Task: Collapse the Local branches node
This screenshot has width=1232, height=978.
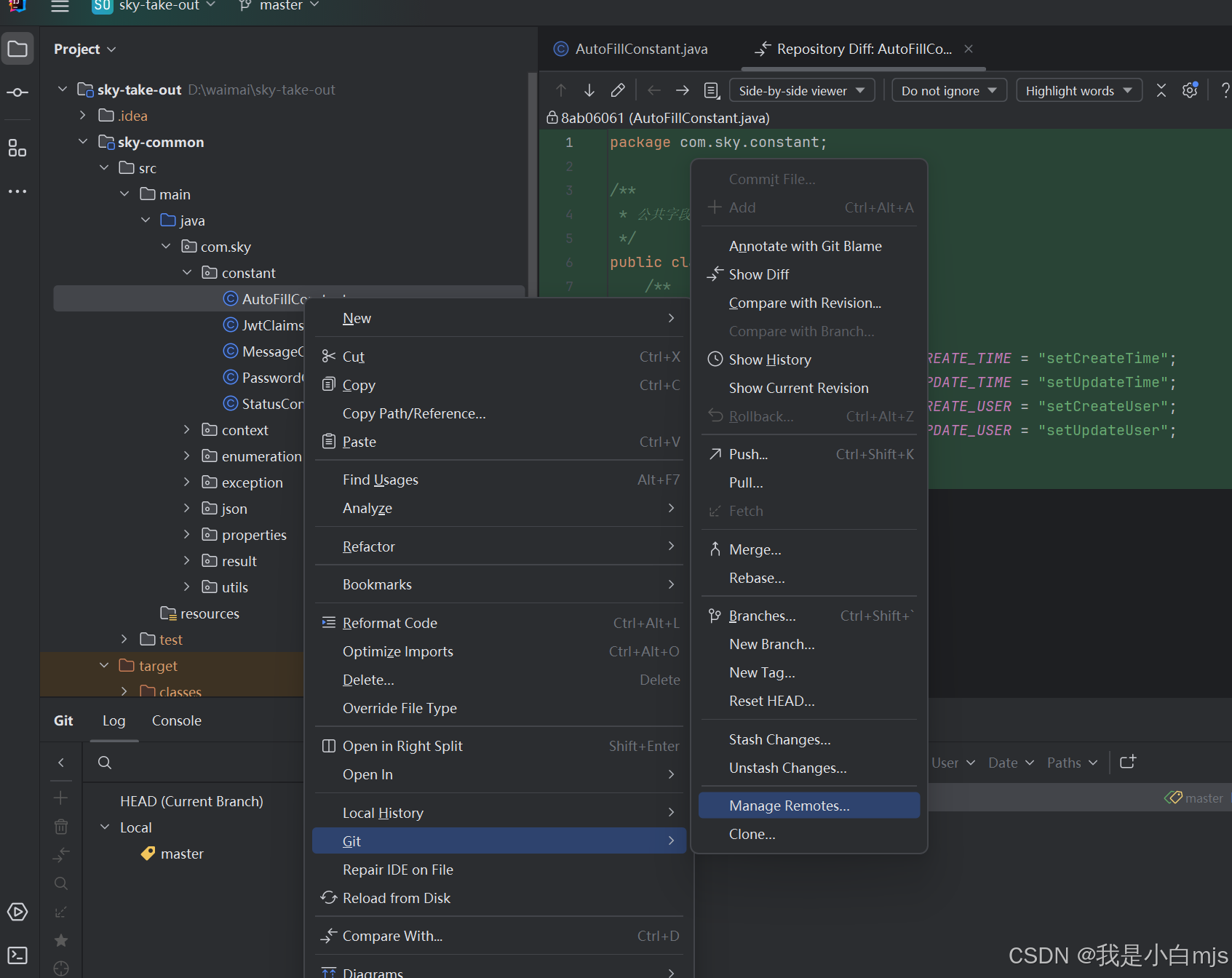Action: point(105,827)
